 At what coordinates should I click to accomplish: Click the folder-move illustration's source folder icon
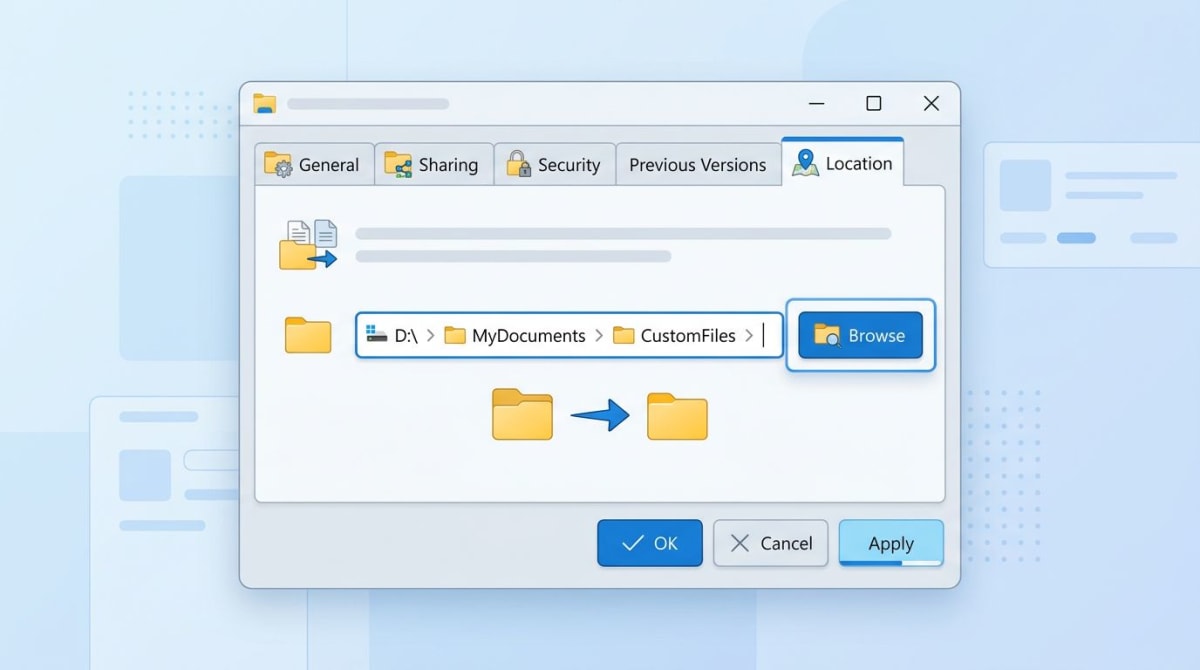pos(522,415)
